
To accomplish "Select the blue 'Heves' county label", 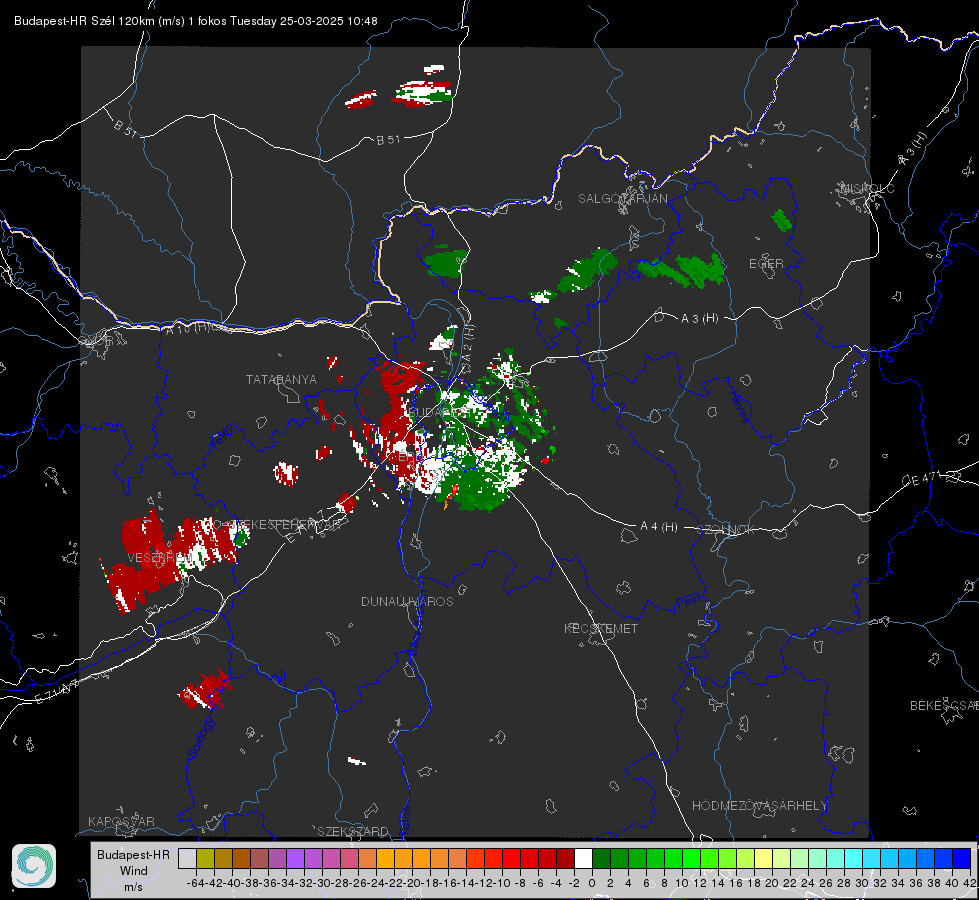I will (739, 407).
